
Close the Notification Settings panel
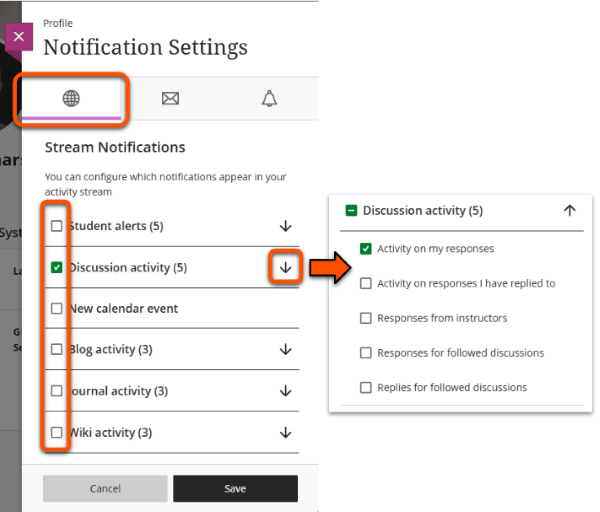click(19, 39)
